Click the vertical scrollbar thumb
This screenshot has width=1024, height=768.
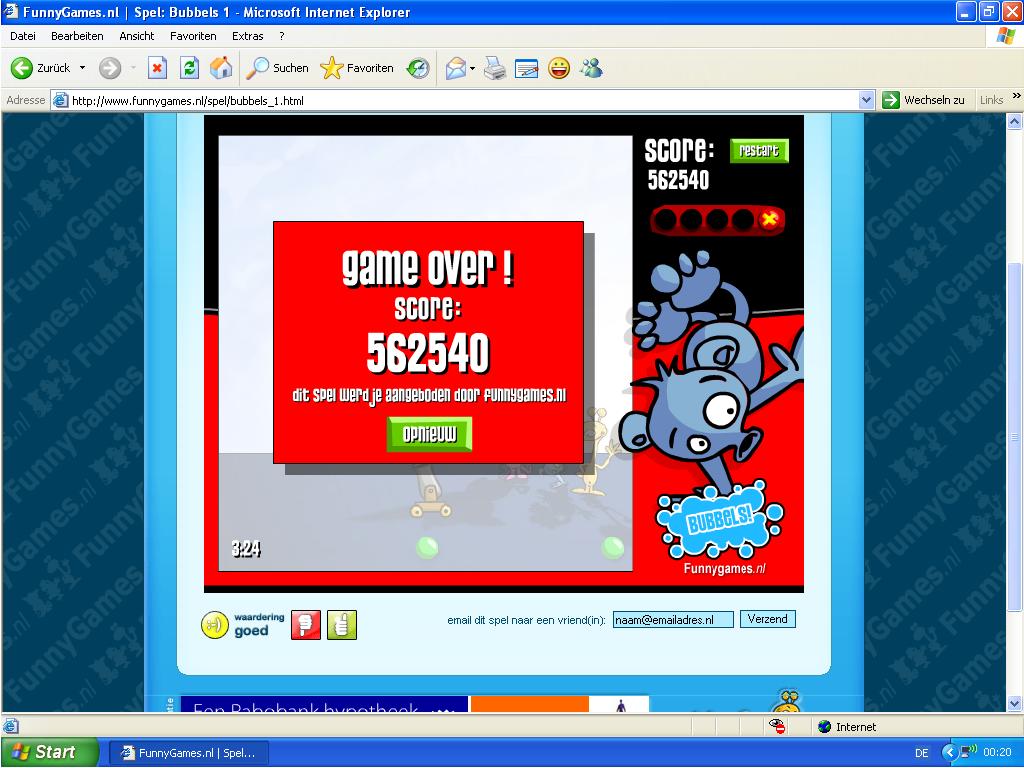(x=1014, y=436)
